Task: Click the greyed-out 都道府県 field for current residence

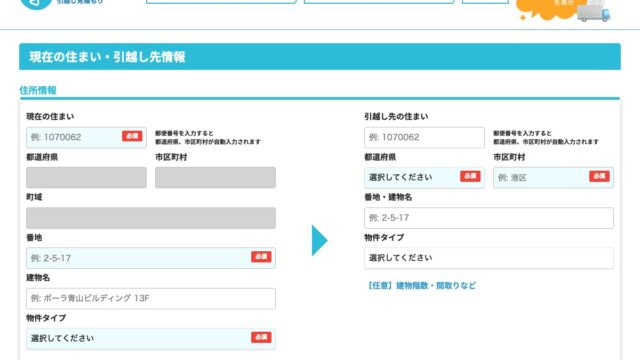Action: 86,178
